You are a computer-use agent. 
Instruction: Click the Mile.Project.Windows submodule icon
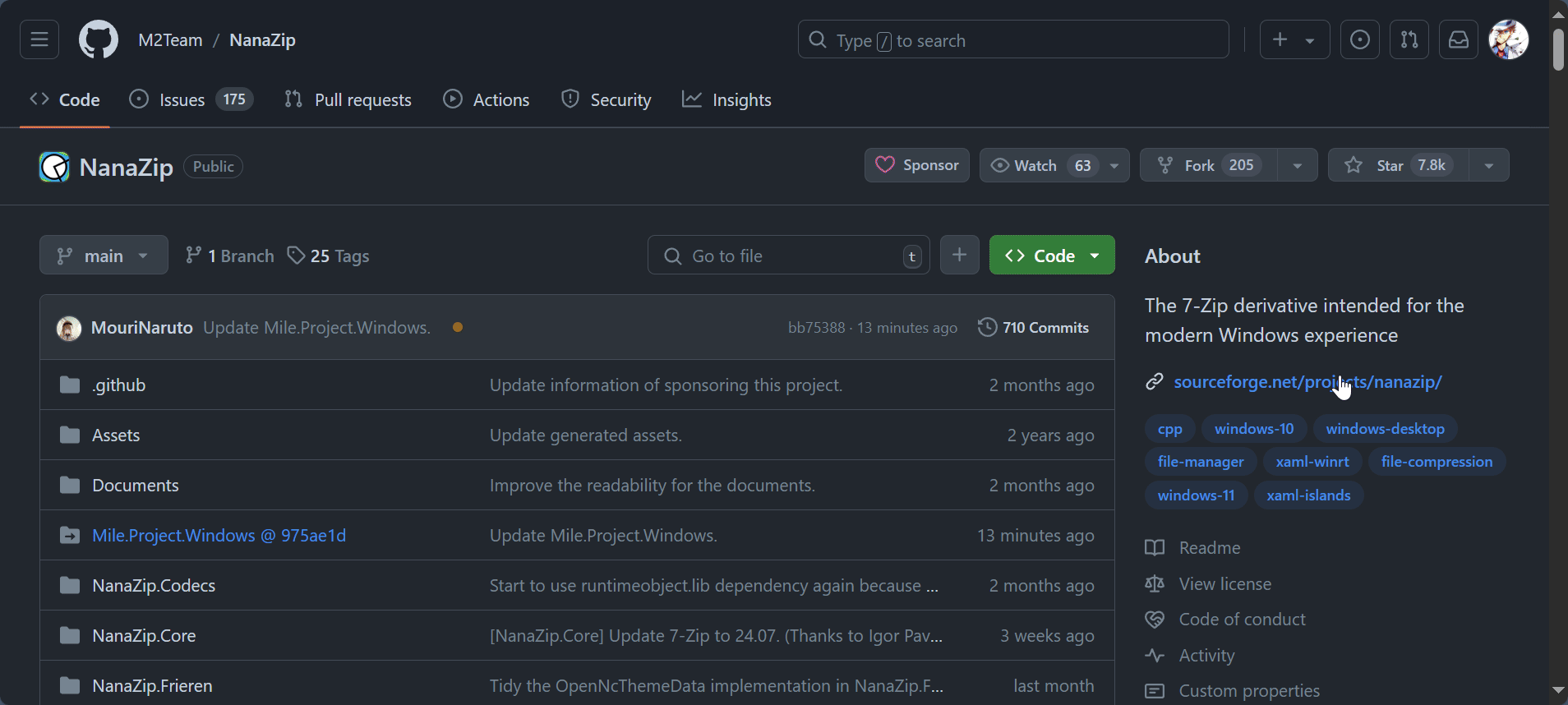click(70, 535)
